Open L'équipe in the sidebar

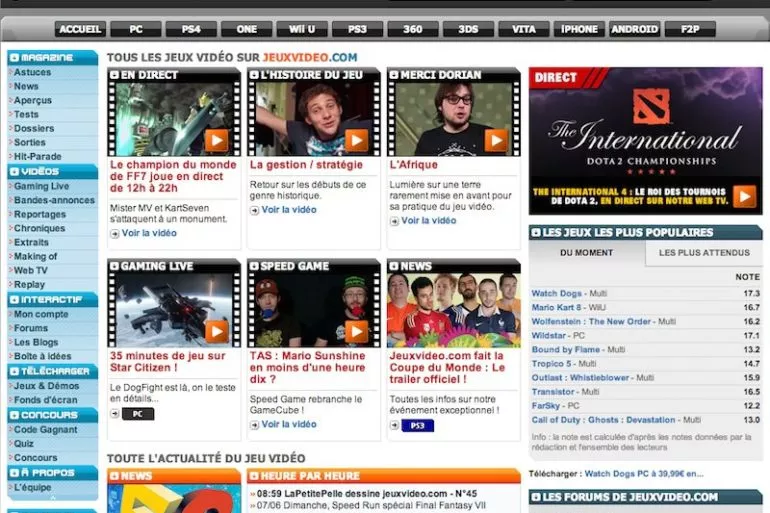[x=32, y=487]
